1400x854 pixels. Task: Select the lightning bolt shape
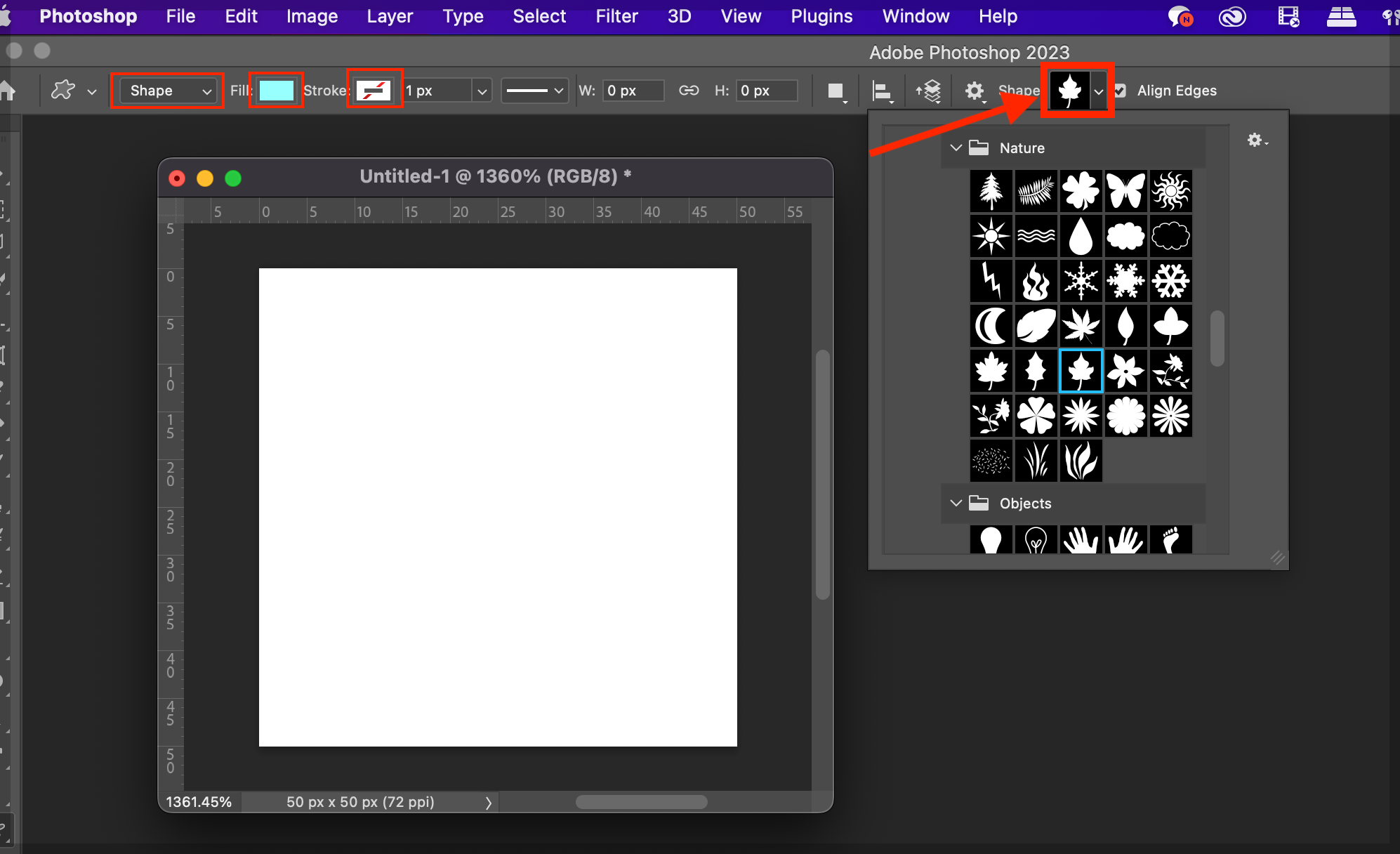[x=991, y=281]
